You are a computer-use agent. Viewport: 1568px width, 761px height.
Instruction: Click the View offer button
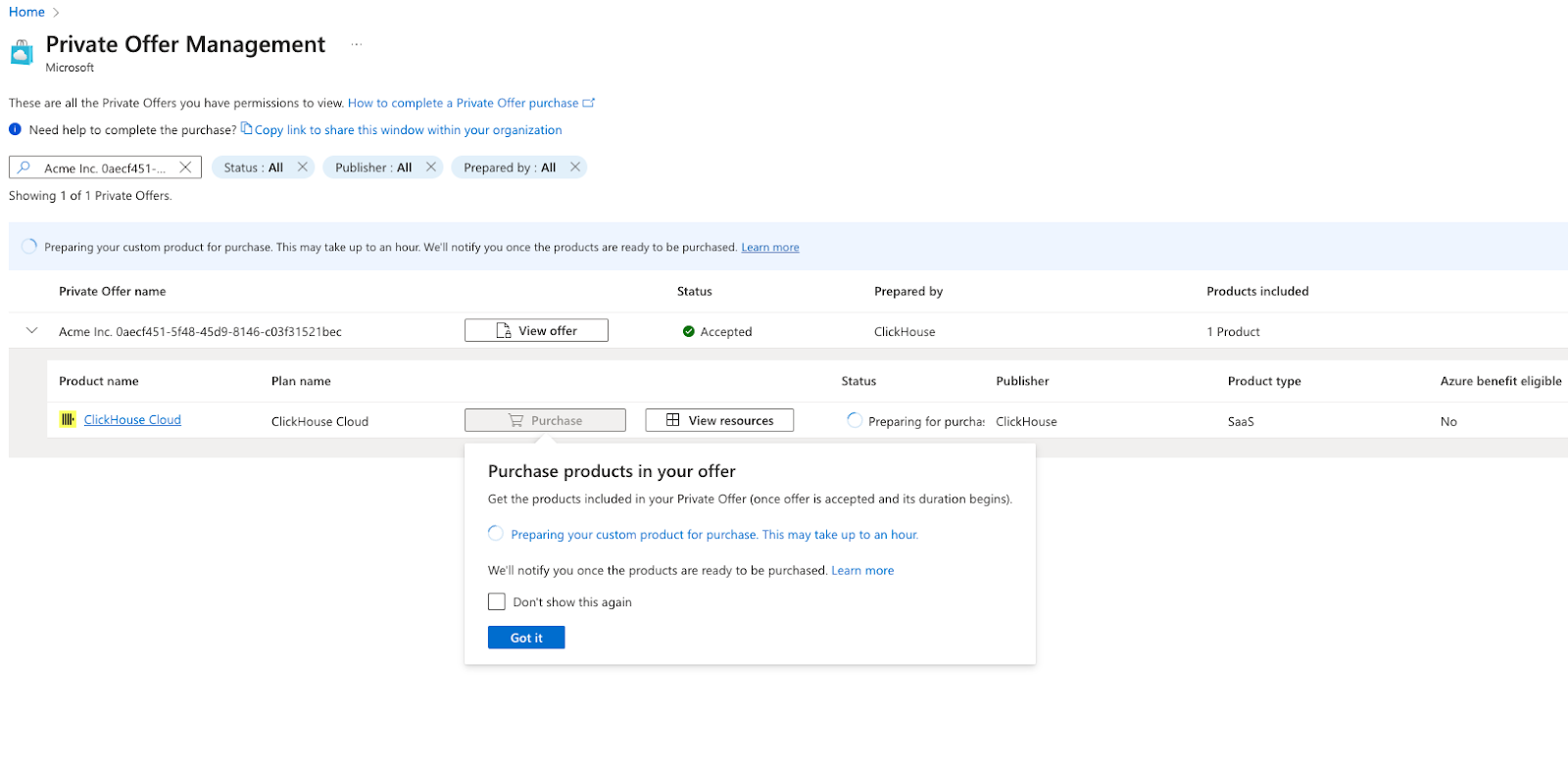coord(536,331)
